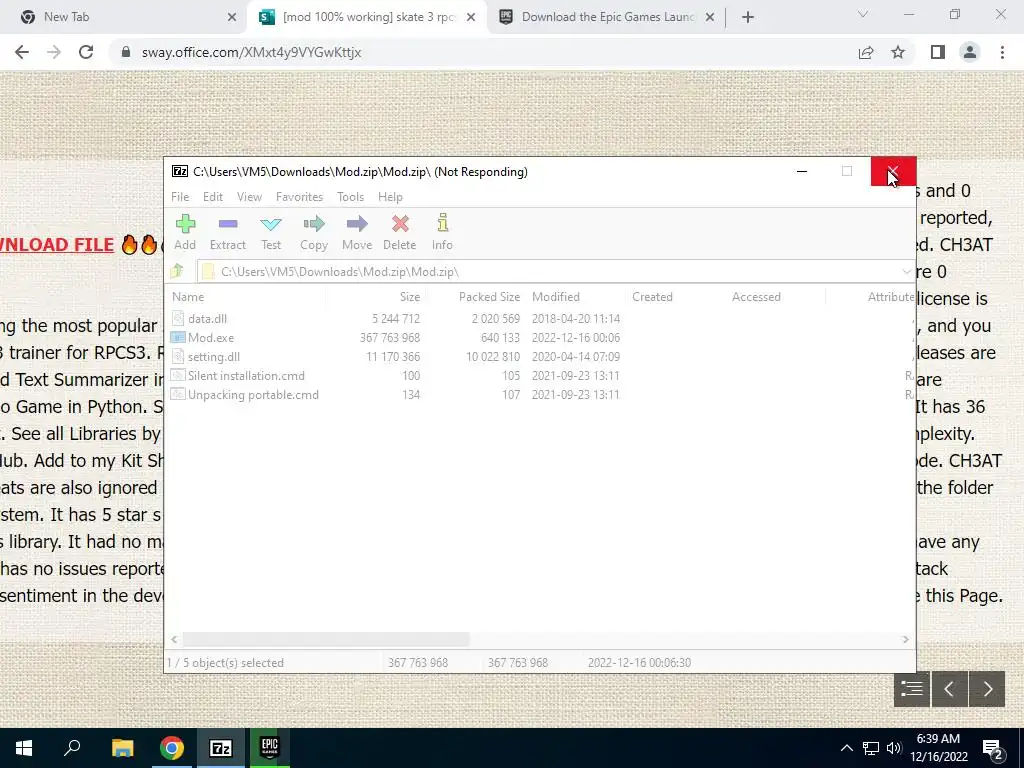Click the Copy toolbar icon
1024x768 pixels.
(x=313, y=232)
